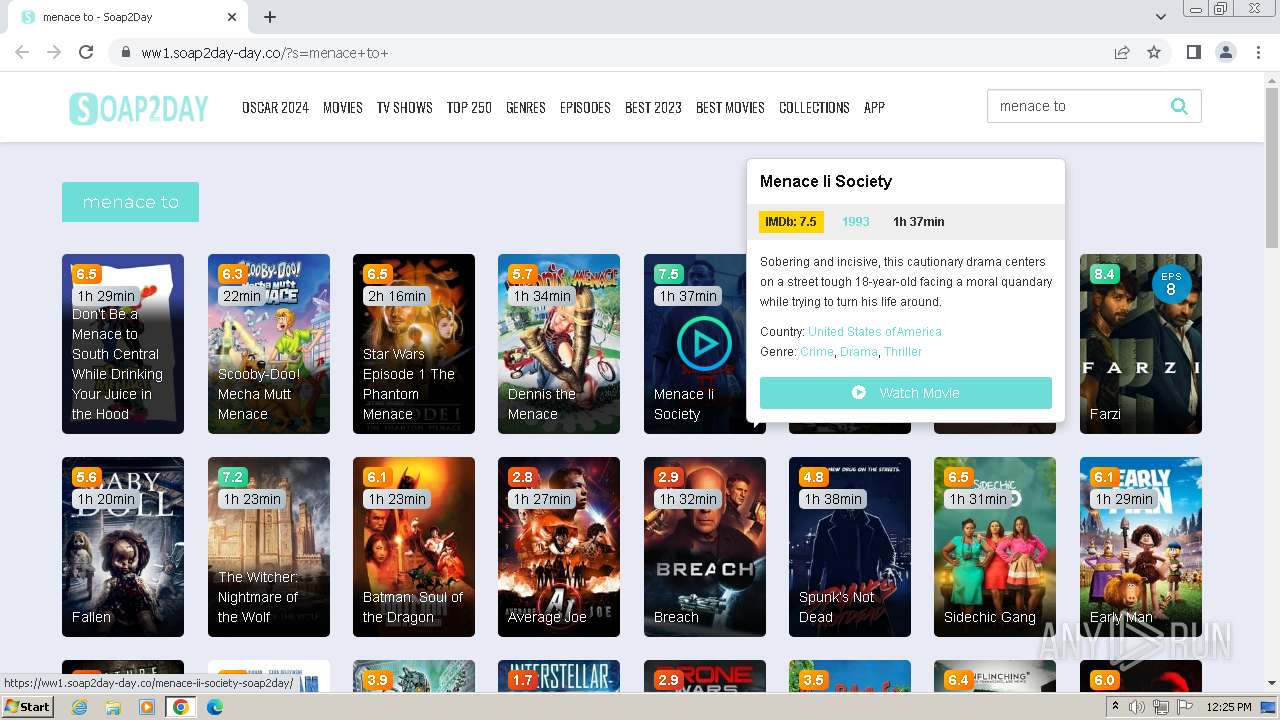Open The Witcher: Nightmare of the Wolf
The height and width of the screenshot is (720, 1280).
tap(269, 547)
